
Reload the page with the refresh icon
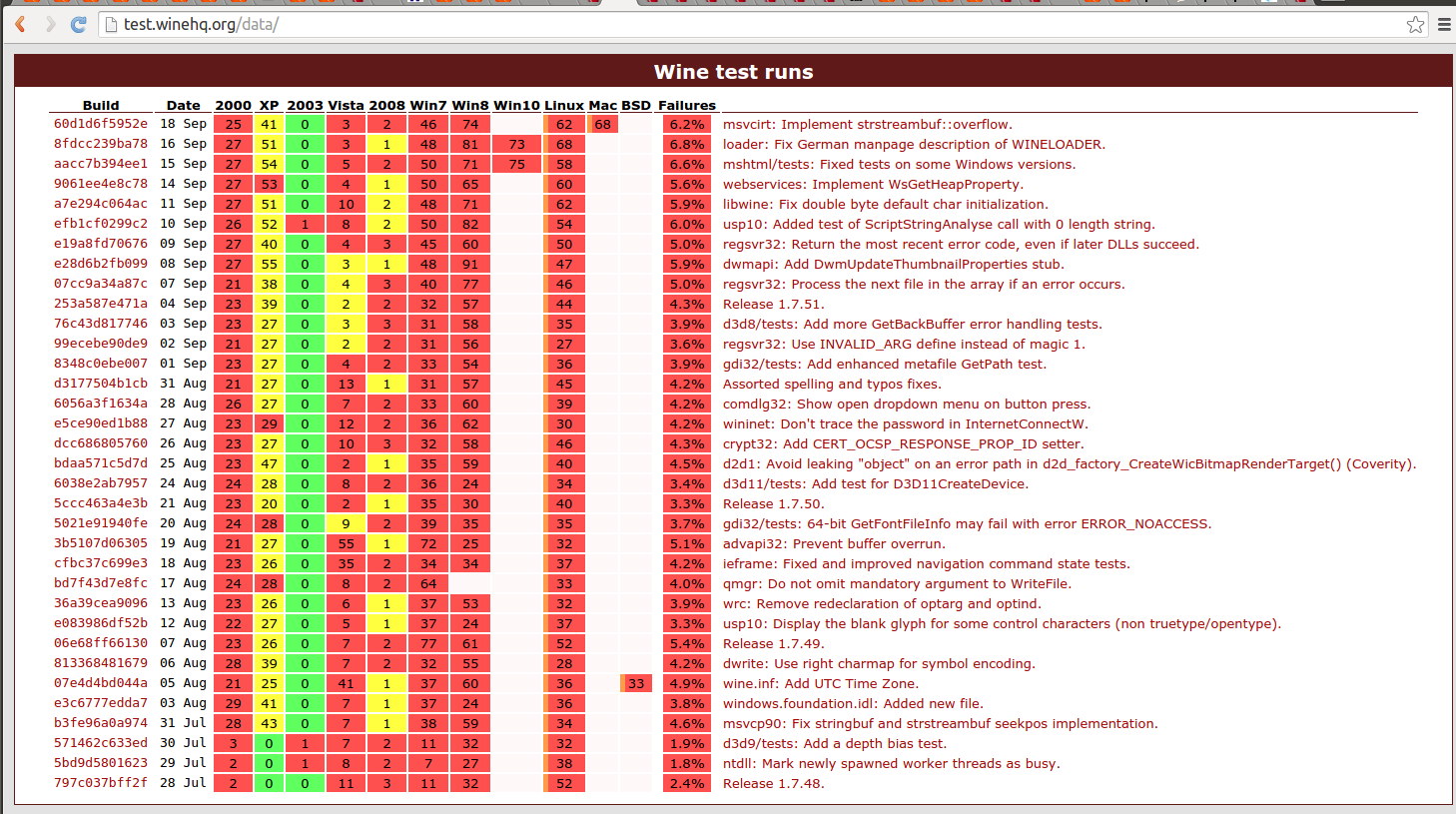(79, 24)
